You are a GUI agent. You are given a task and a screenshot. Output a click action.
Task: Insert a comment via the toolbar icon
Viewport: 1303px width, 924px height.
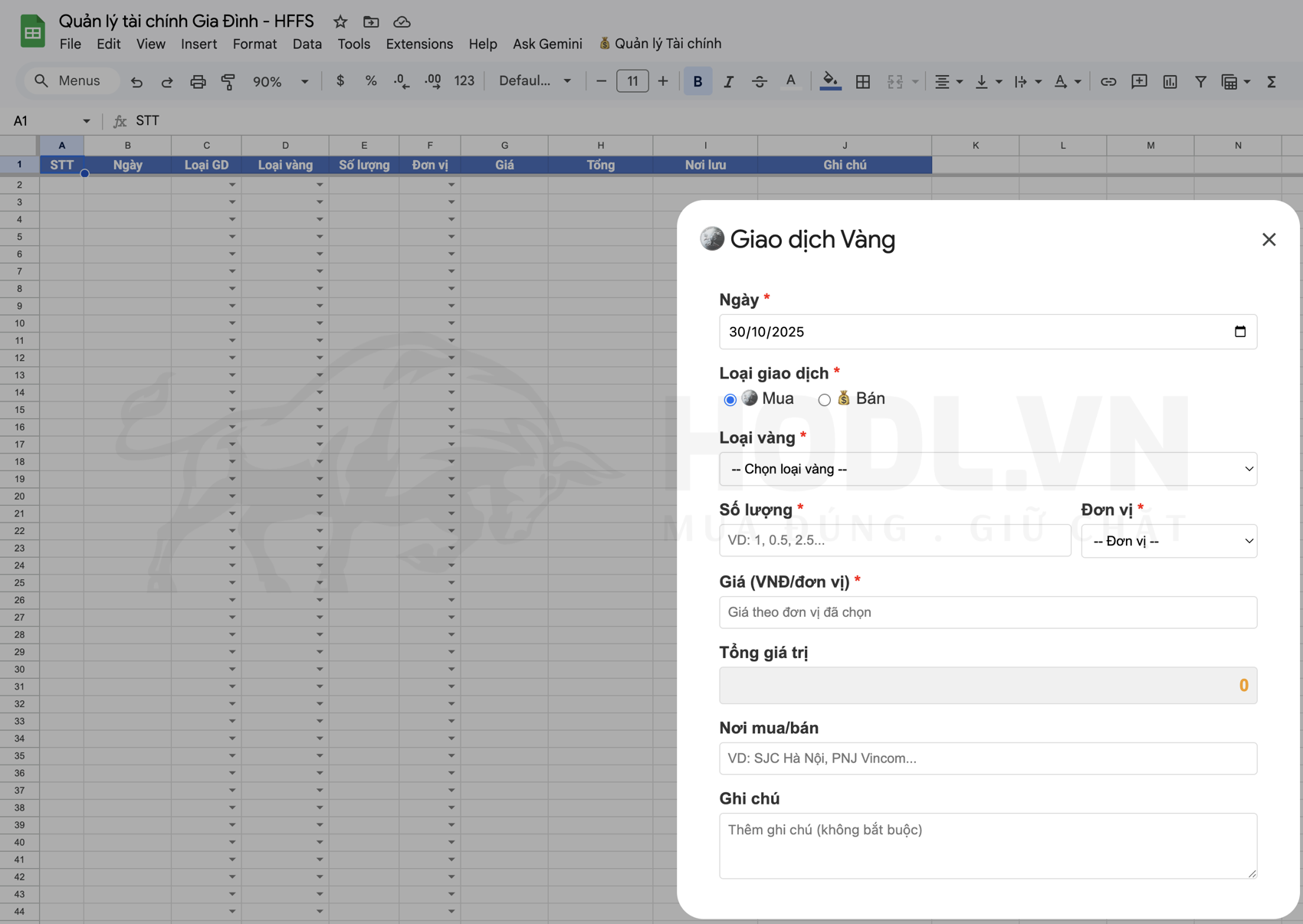pyautogui.click(x=1139, y=81)
